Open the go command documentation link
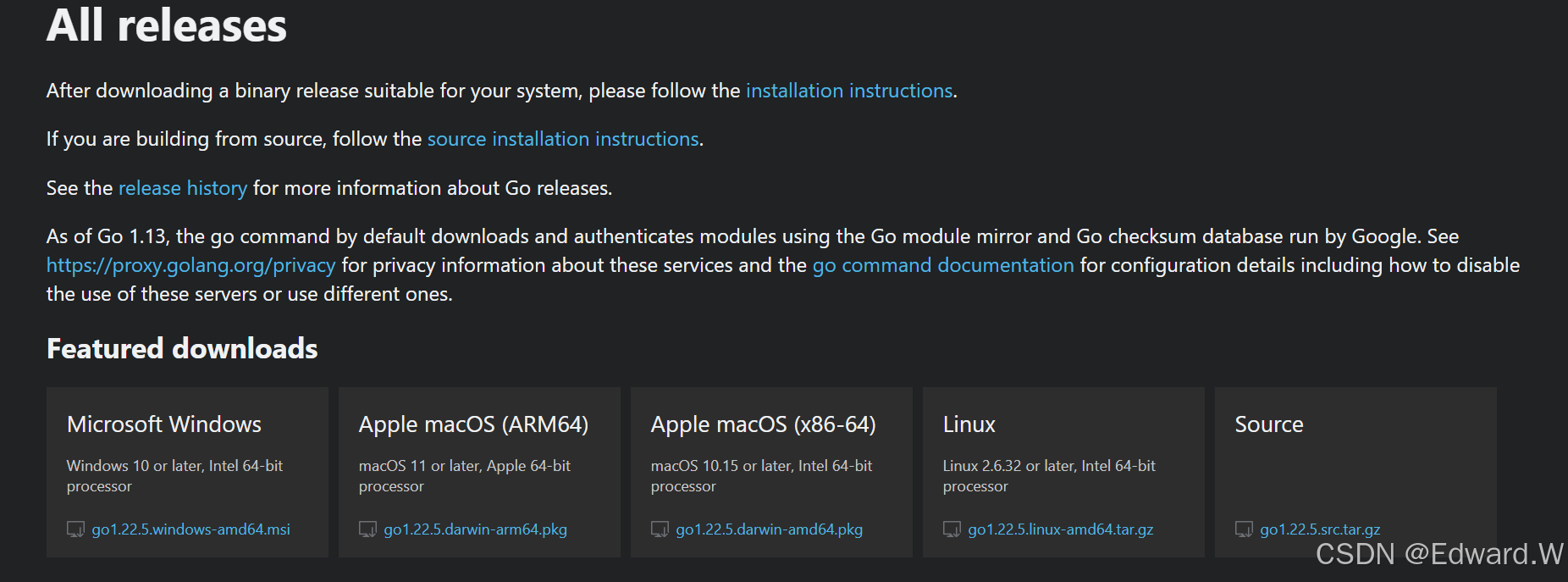Viewport: 1568px width, 582px height. click(x=943, y=265)
